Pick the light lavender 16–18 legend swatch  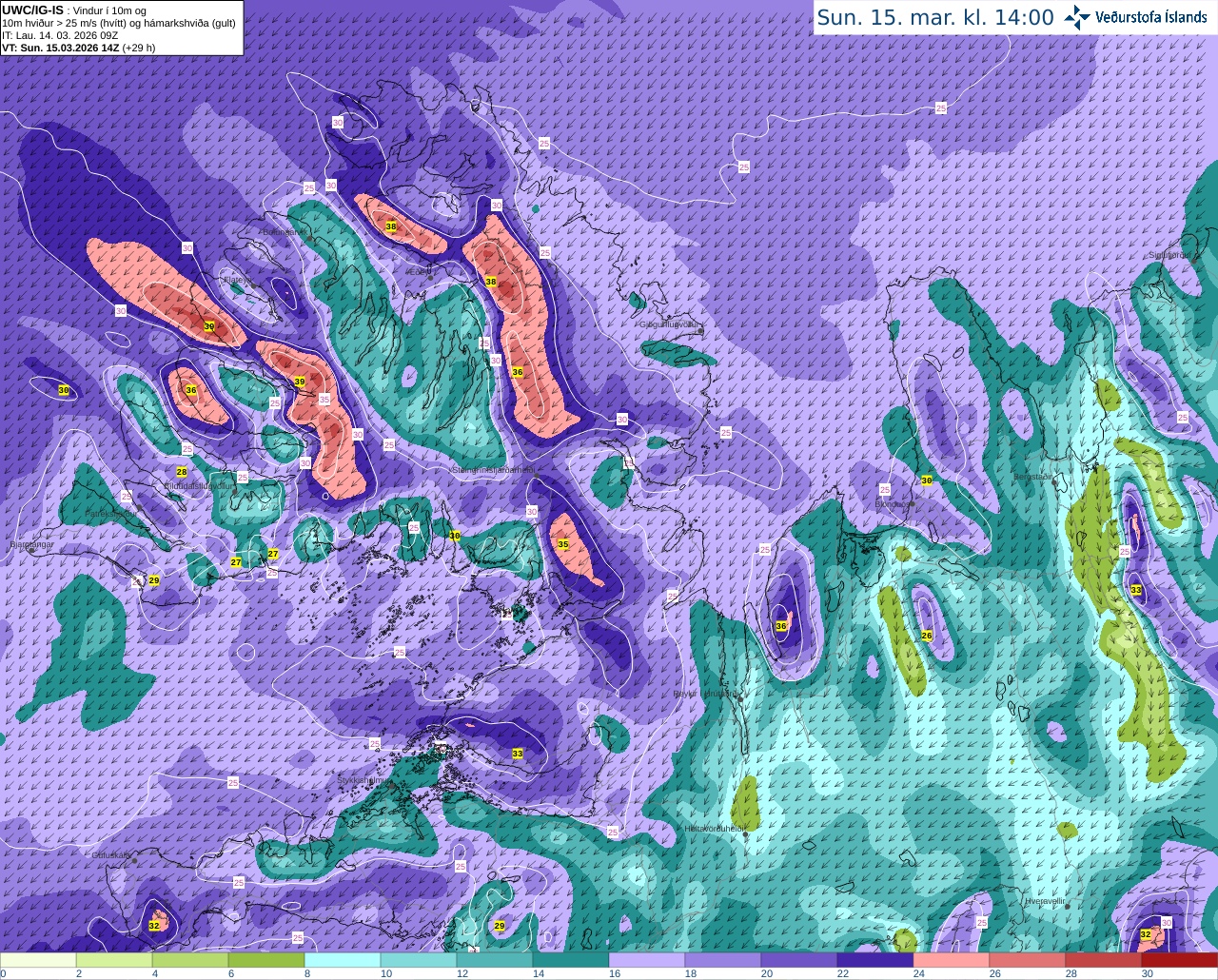pyautogui.click(x=647, y=960)
